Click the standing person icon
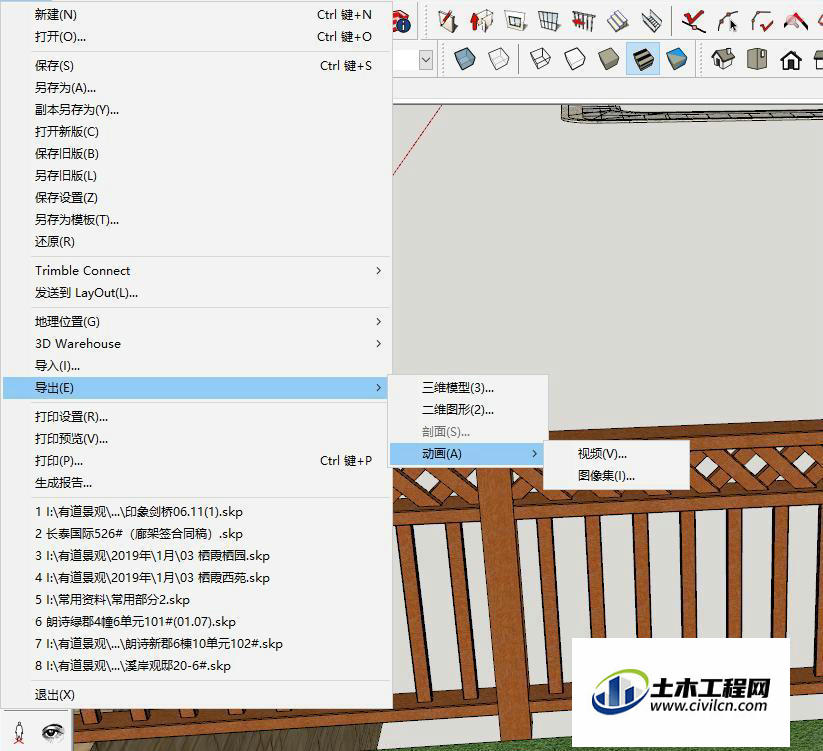Screen dimensions: 823x751 coord(19,733)
